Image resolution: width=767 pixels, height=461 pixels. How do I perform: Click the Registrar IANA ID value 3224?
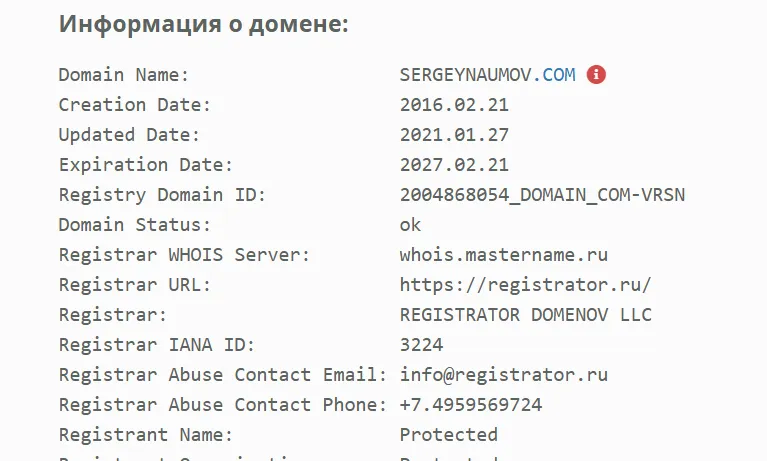click(x=422, y=345)
